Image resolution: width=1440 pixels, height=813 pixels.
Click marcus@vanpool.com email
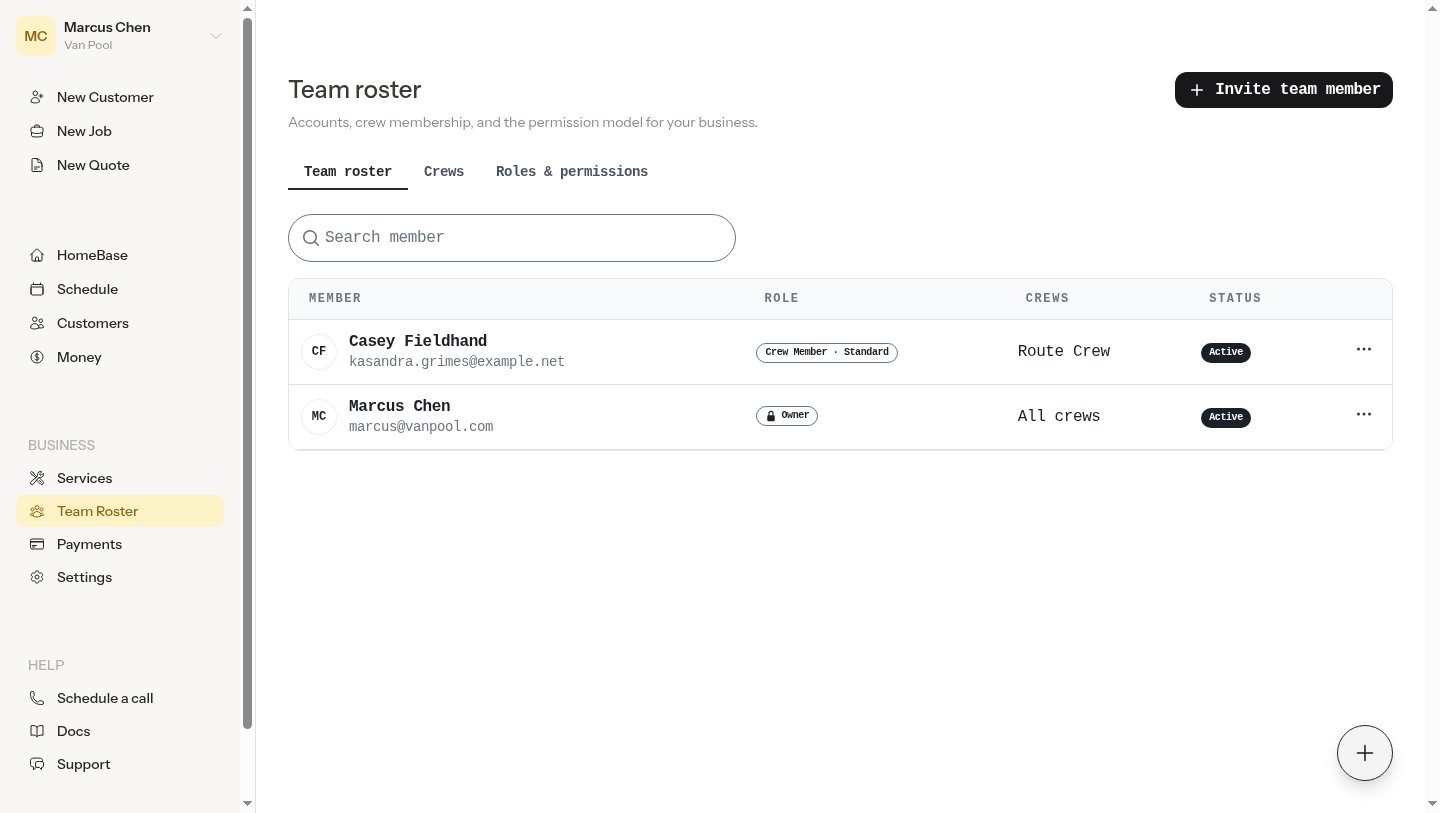click(421, 426)
